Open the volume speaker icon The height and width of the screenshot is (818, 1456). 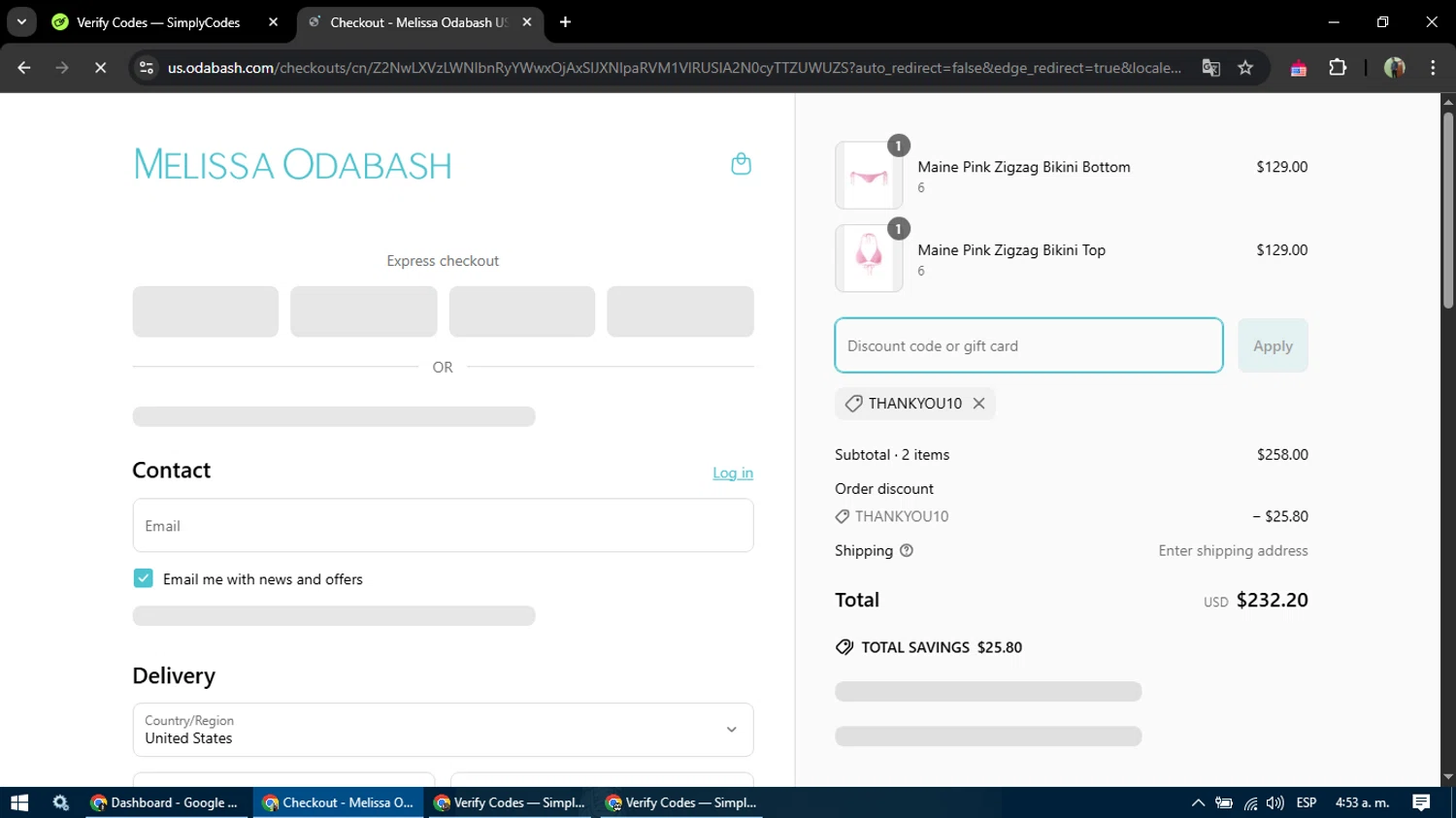click(1275, 802)
